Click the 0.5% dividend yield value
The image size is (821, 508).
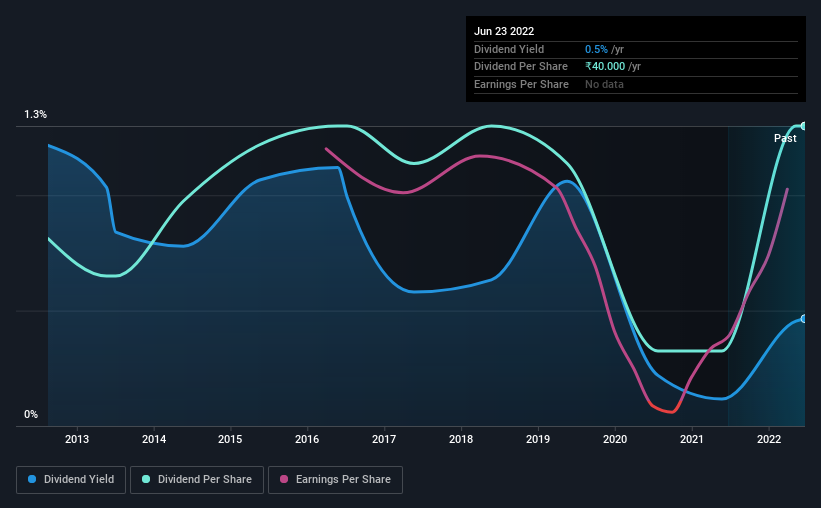(596, 49)
